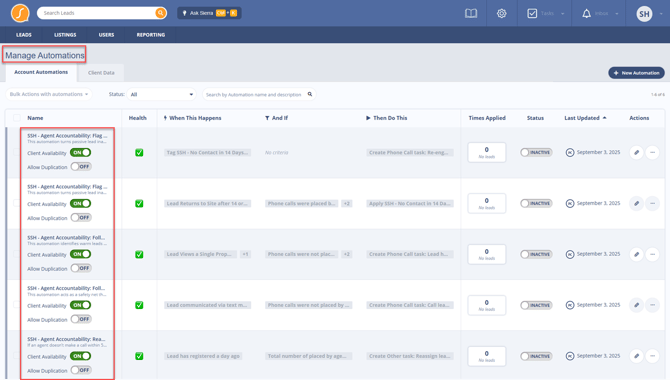Click the Sierra orange logo icon
Viewport: 670px width, 380px height.
(x=20, y=13)
